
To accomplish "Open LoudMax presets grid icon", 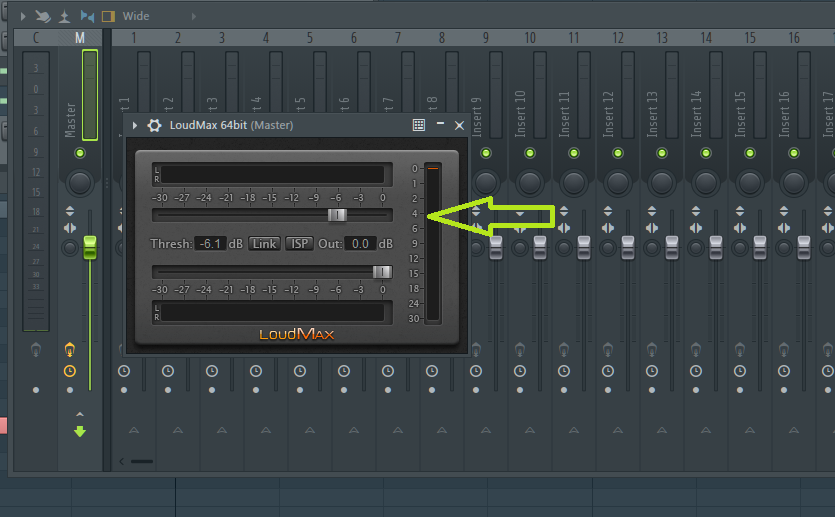I will [x=419, y=125].
